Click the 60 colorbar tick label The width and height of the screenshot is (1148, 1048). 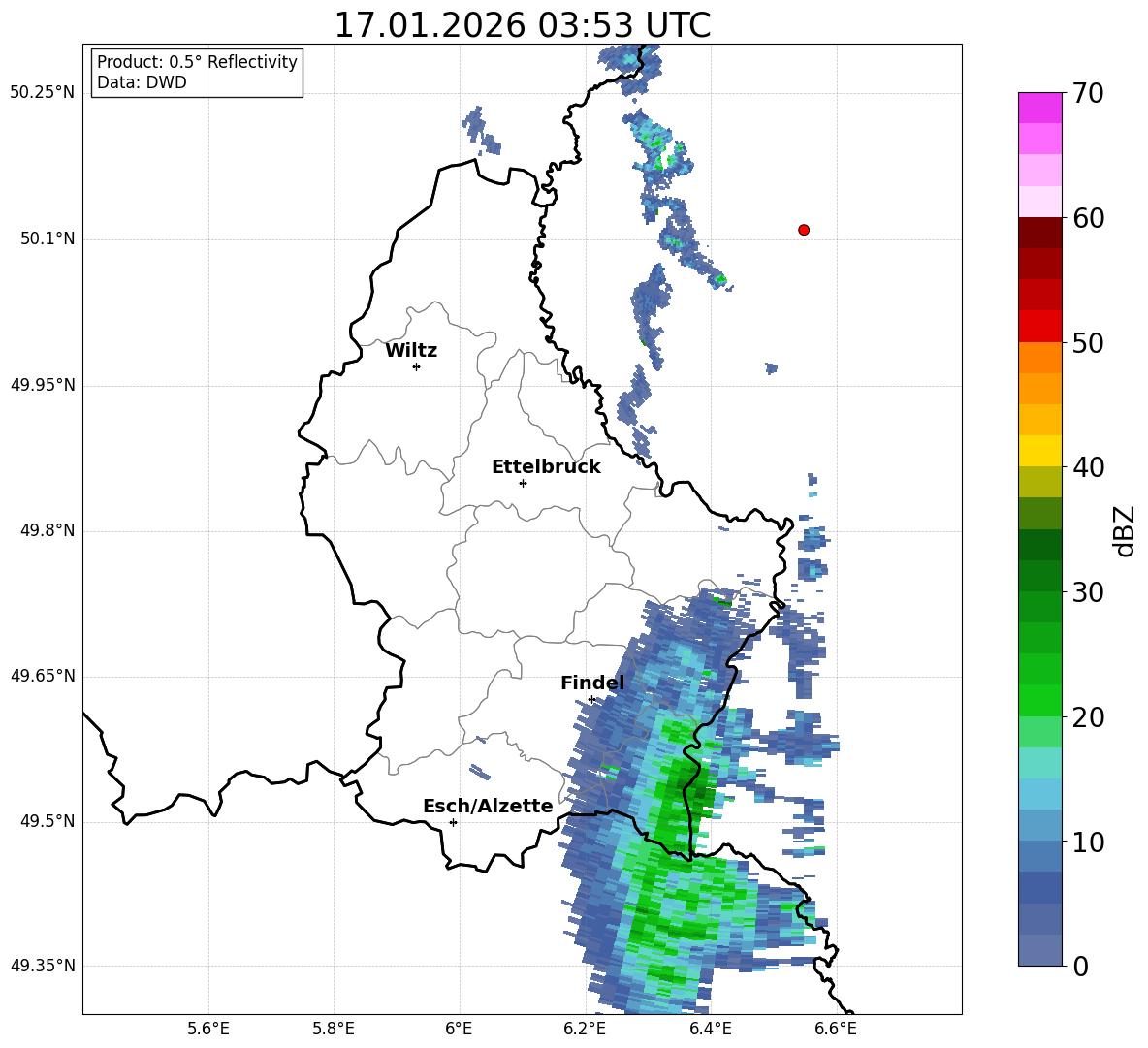(x=1088, y=218)
